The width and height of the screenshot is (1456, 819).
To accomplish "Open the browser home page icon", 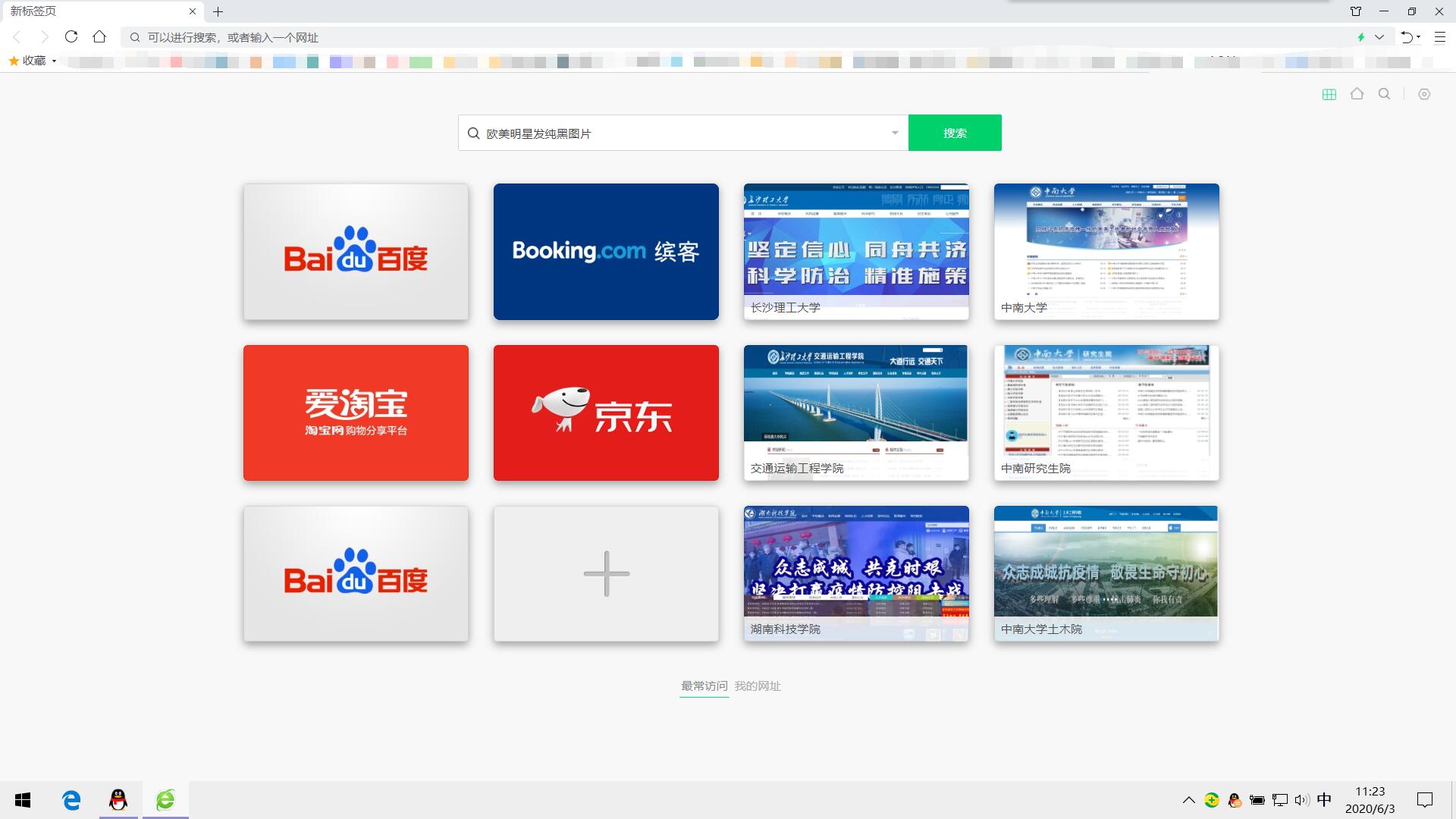I will click(99, 36).
